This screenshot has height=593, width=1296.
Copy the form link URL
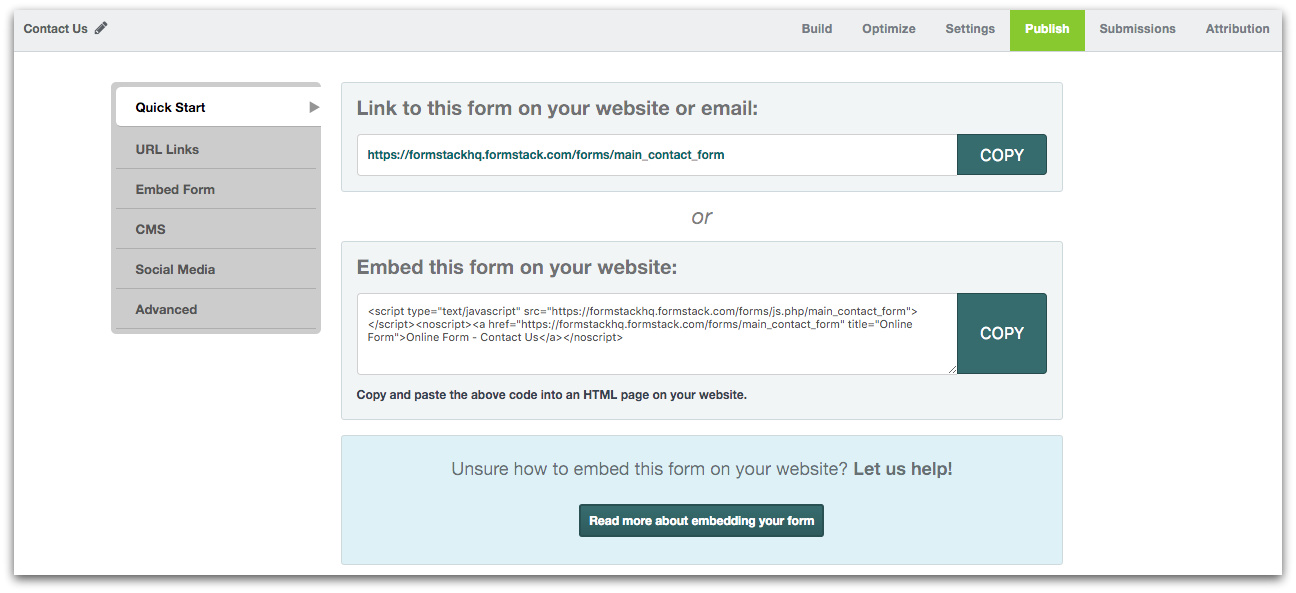[1001, 155]
